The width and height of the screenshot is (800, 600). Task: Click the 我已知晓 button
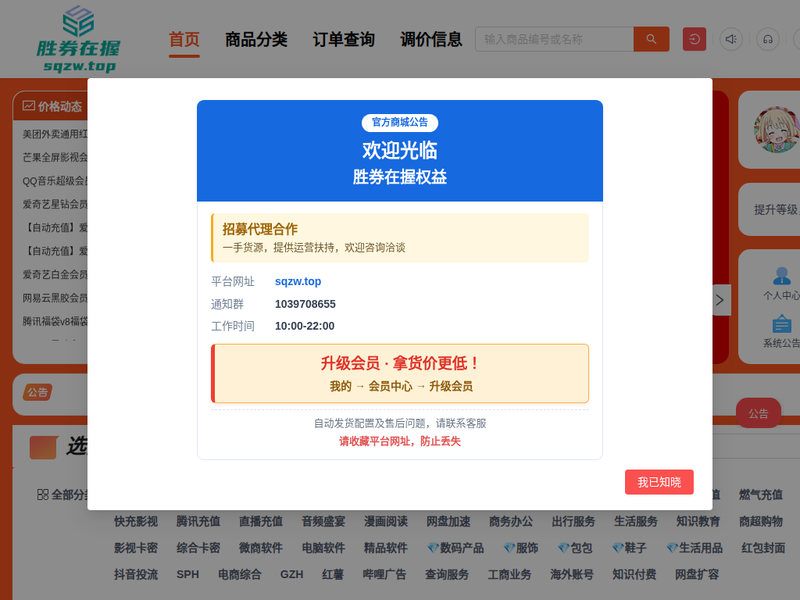659,482
